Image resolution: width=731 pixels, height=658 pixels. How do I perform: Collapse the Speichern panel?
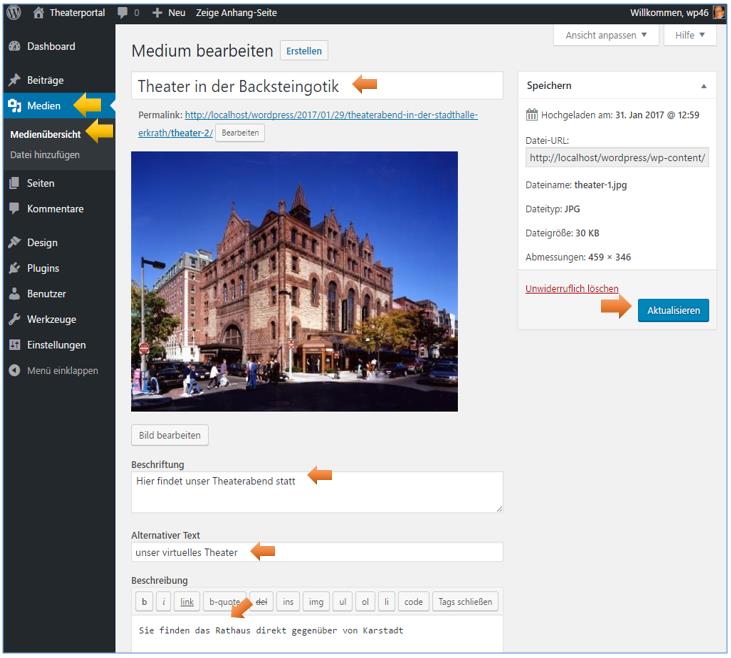tap(702, 86)
